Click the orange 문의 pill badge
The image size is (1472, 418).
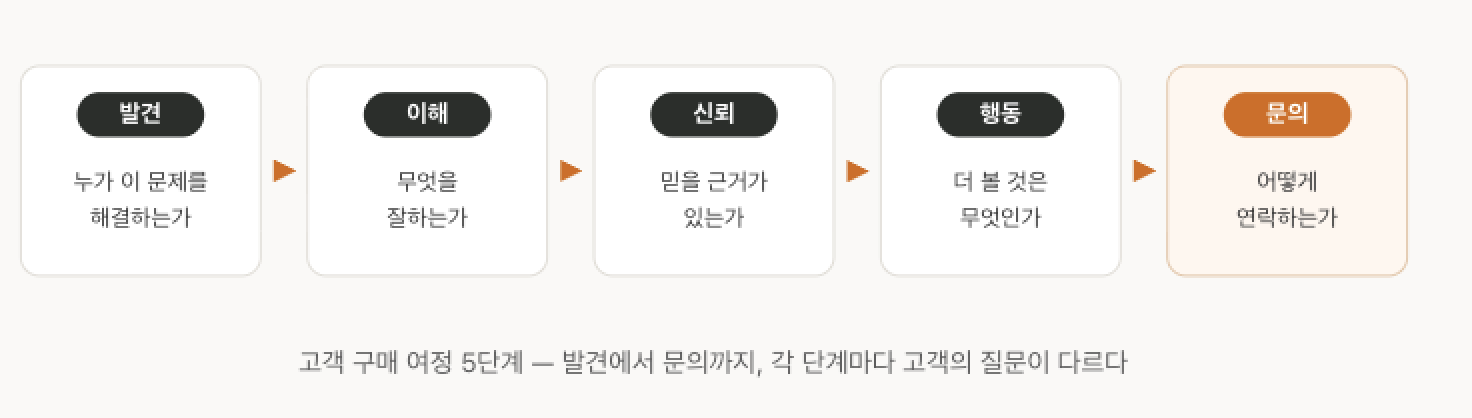[x=1287, y=114]
